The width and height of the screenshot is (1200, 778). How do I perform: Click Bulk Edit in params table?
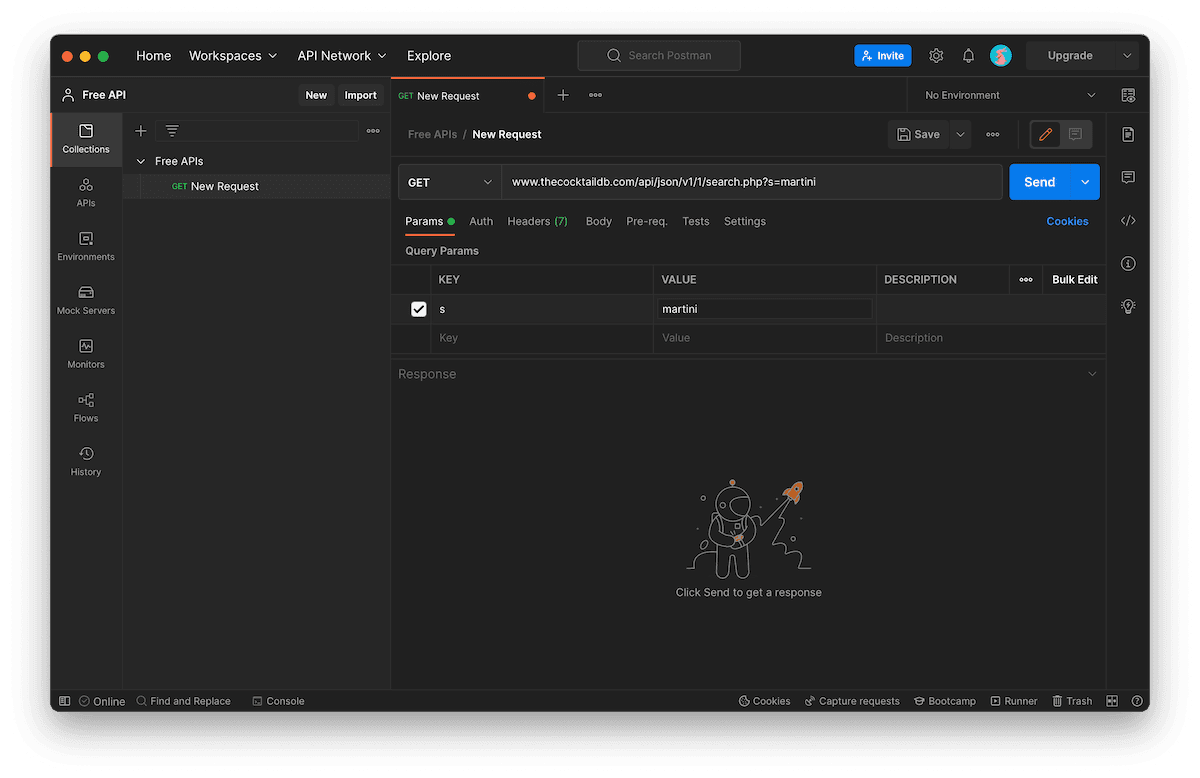click(1075, 280)
